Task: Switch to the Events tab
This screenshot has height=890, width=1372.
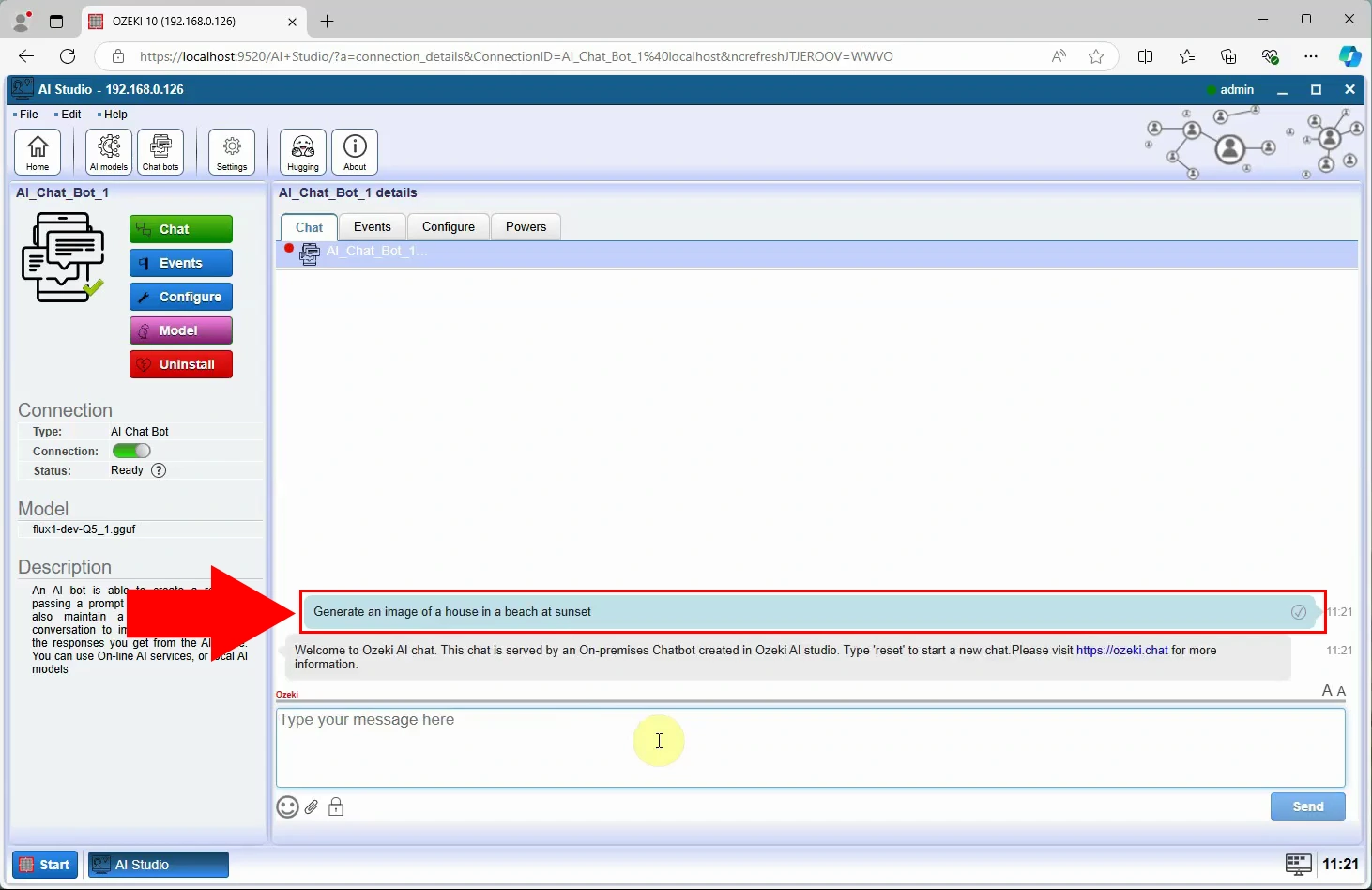Action: pos(373,226)
